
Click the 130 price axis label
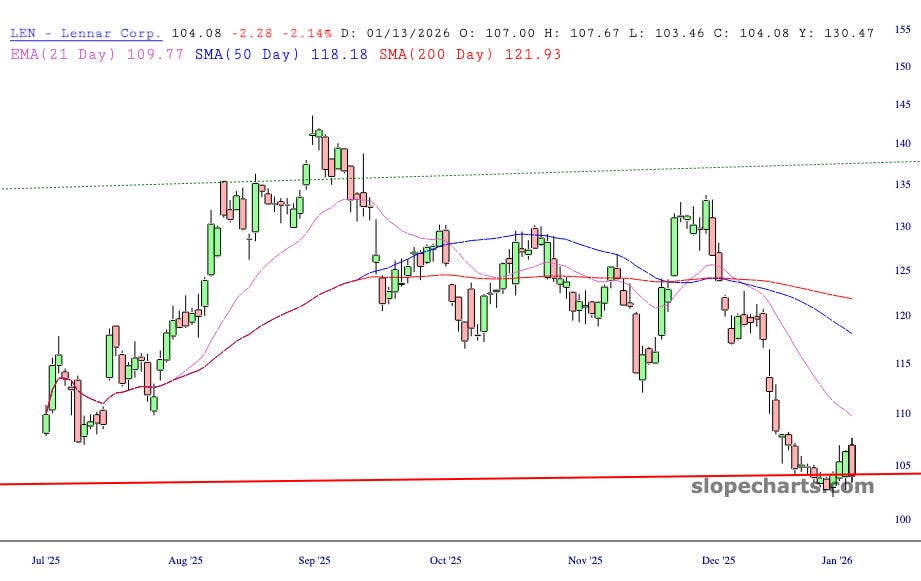(902, 226)
